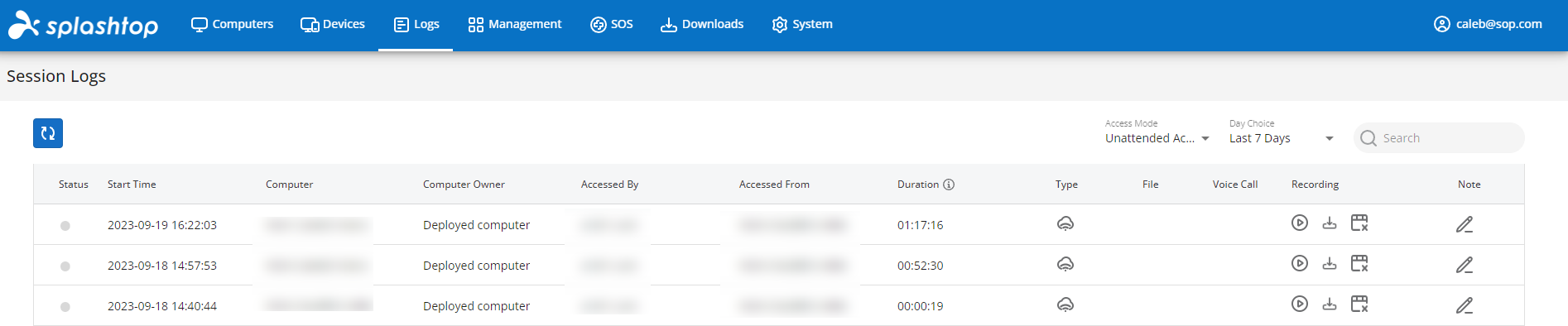This screenshot has height=326, width=1568.
Task: Open the Management menu
Action: point(515,24)
